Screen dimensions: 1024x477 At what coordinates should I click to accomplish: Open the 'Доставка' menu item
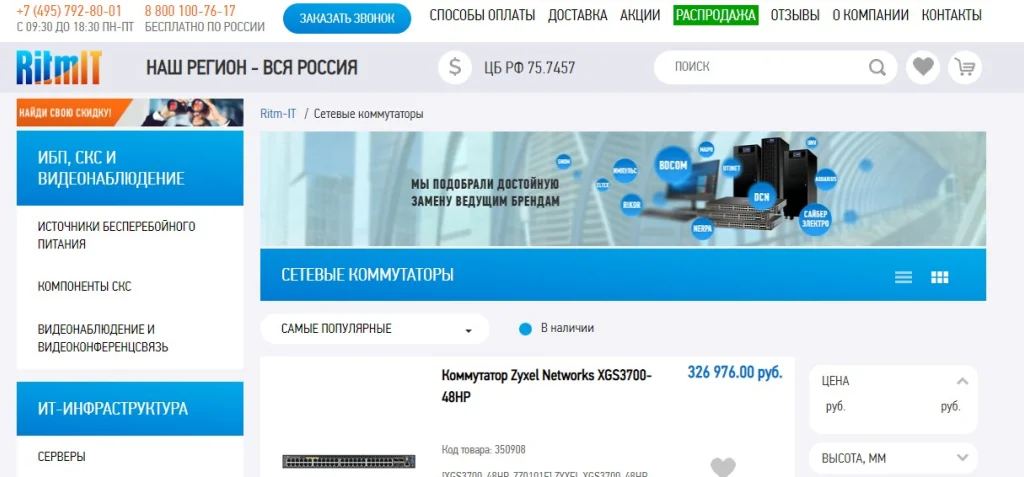(577, 15)
